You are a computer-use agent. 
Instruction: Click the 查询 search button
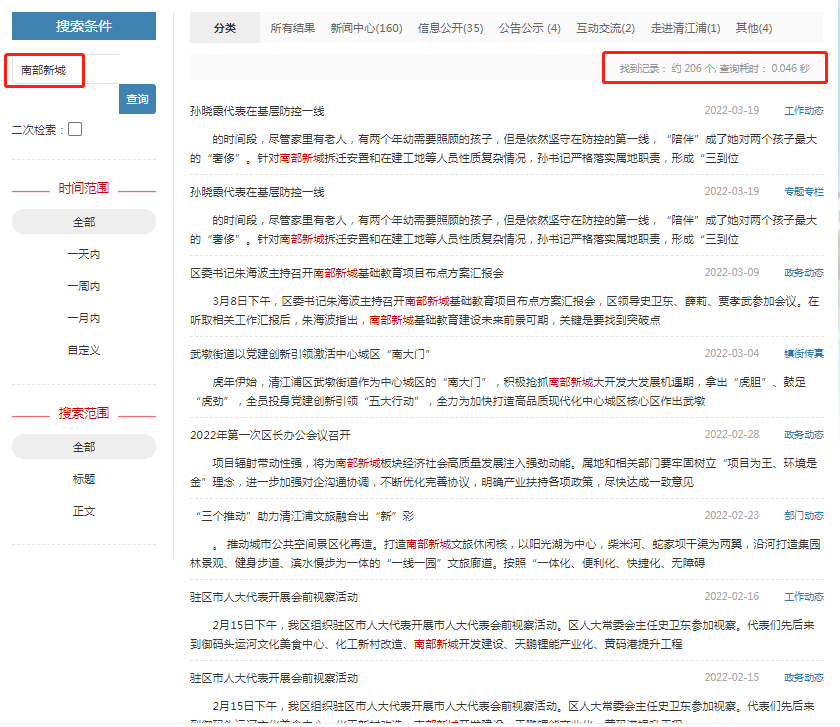tap(137, 99)
